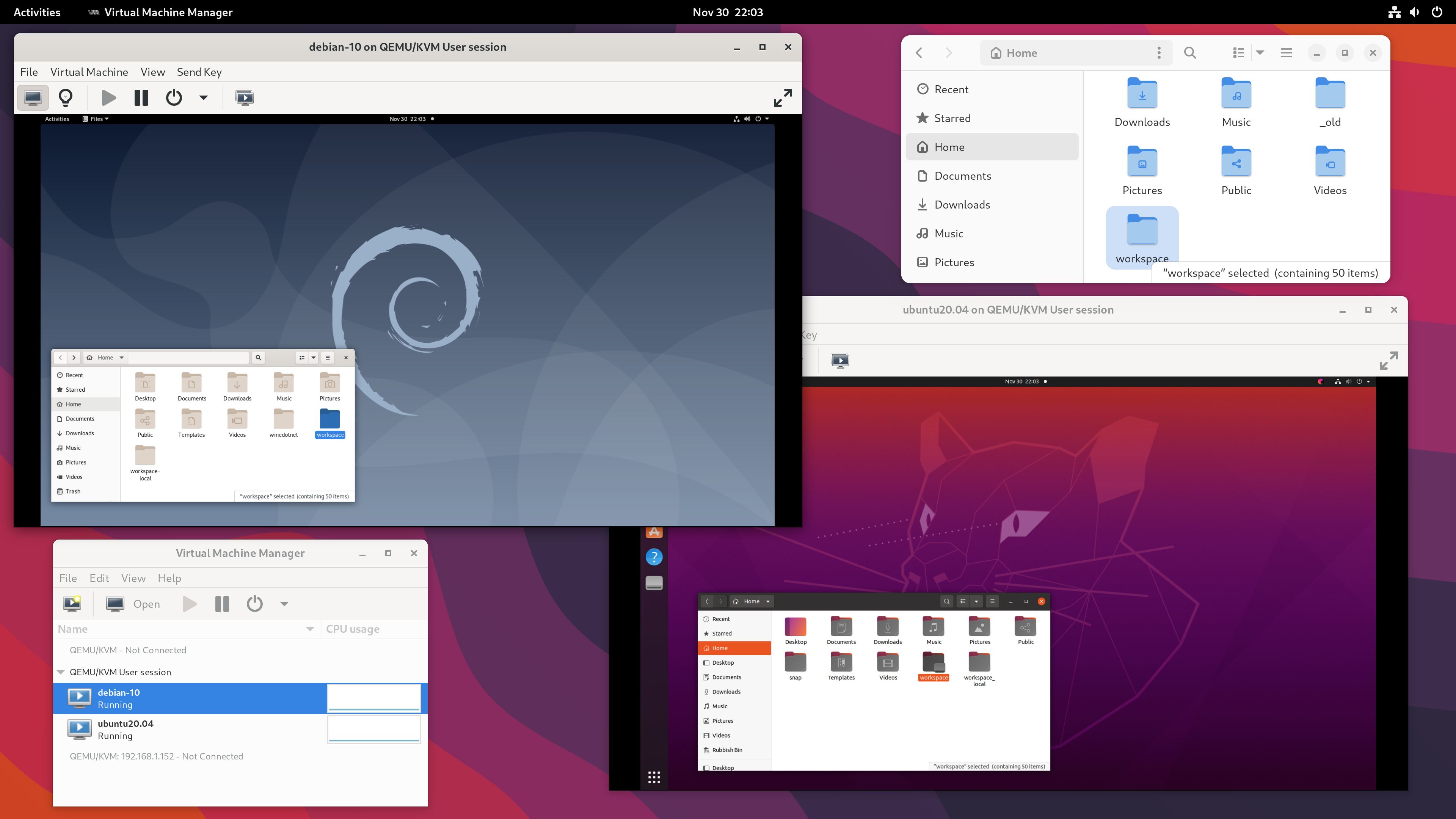Open Starred in host Files sidebar

coord(952,118)
